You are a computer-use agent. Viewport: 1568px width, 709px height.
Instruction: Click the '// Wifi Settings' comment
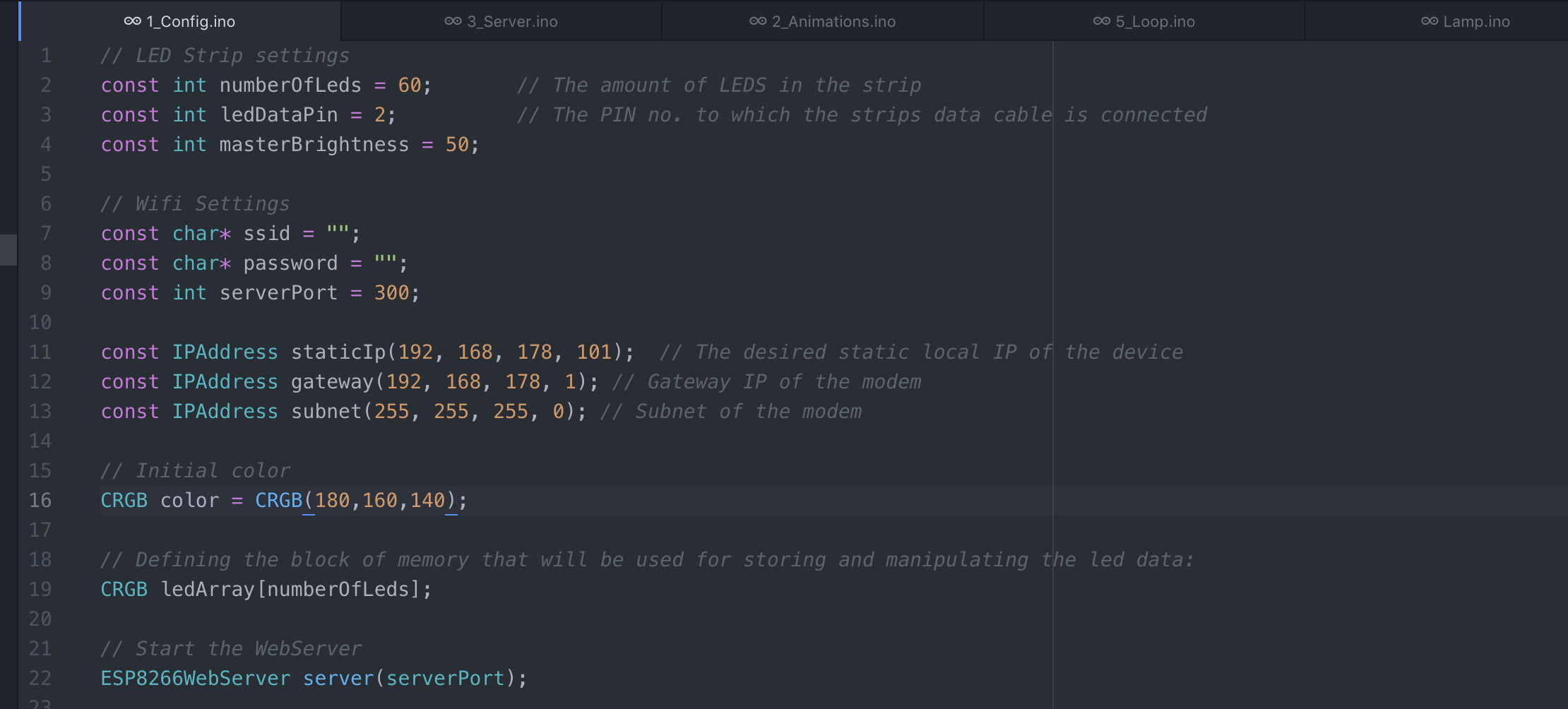click(x=195, y=203)
